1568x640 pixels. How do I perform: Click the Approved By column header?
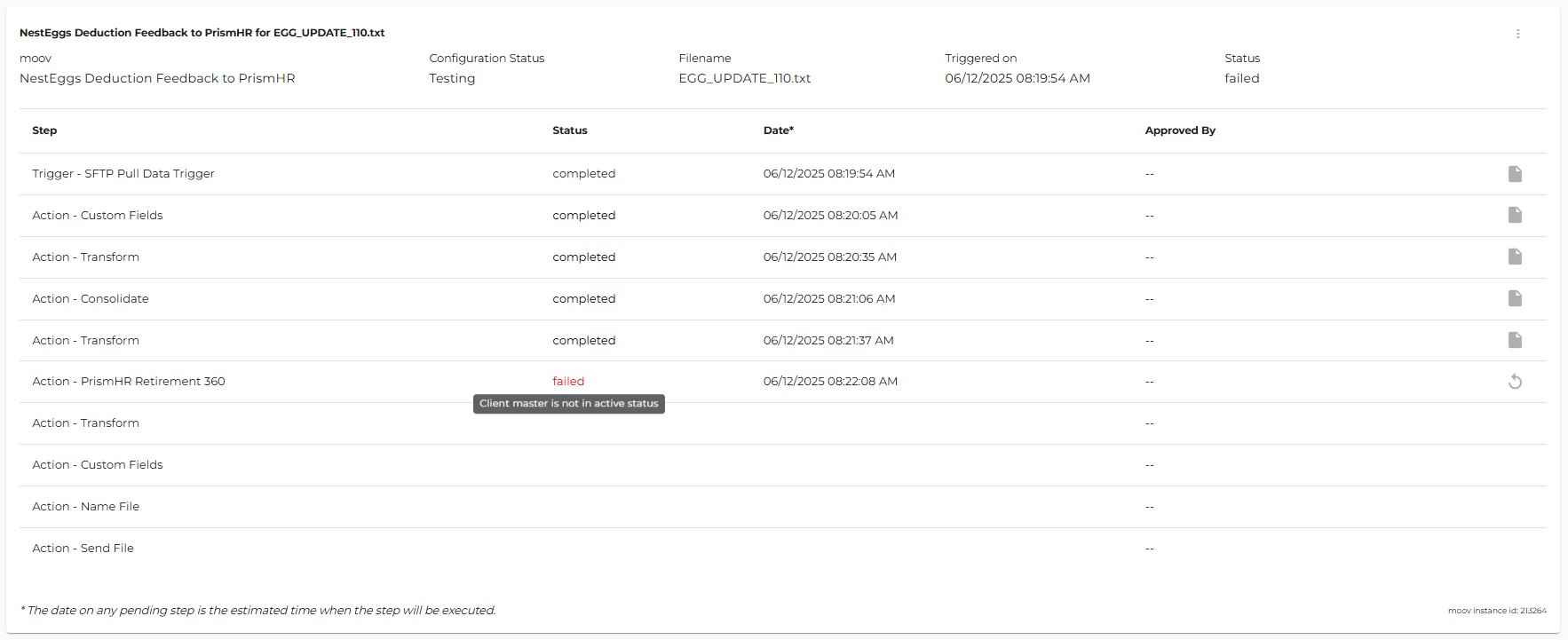1180,130
